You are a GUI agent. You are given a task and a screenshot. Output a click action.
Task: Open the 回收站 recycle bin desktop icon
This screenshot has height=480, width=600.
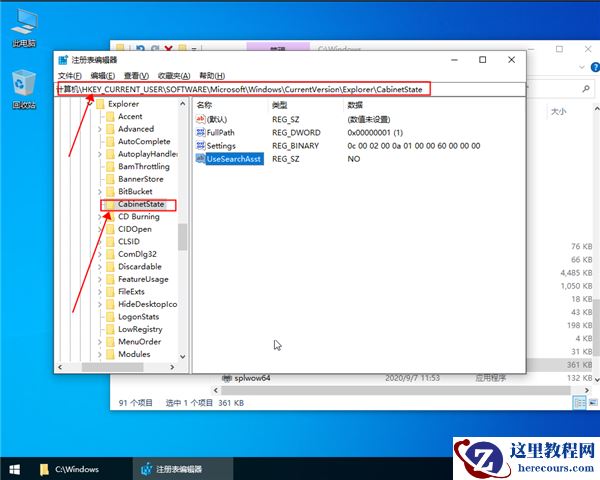tap(24, 89)
